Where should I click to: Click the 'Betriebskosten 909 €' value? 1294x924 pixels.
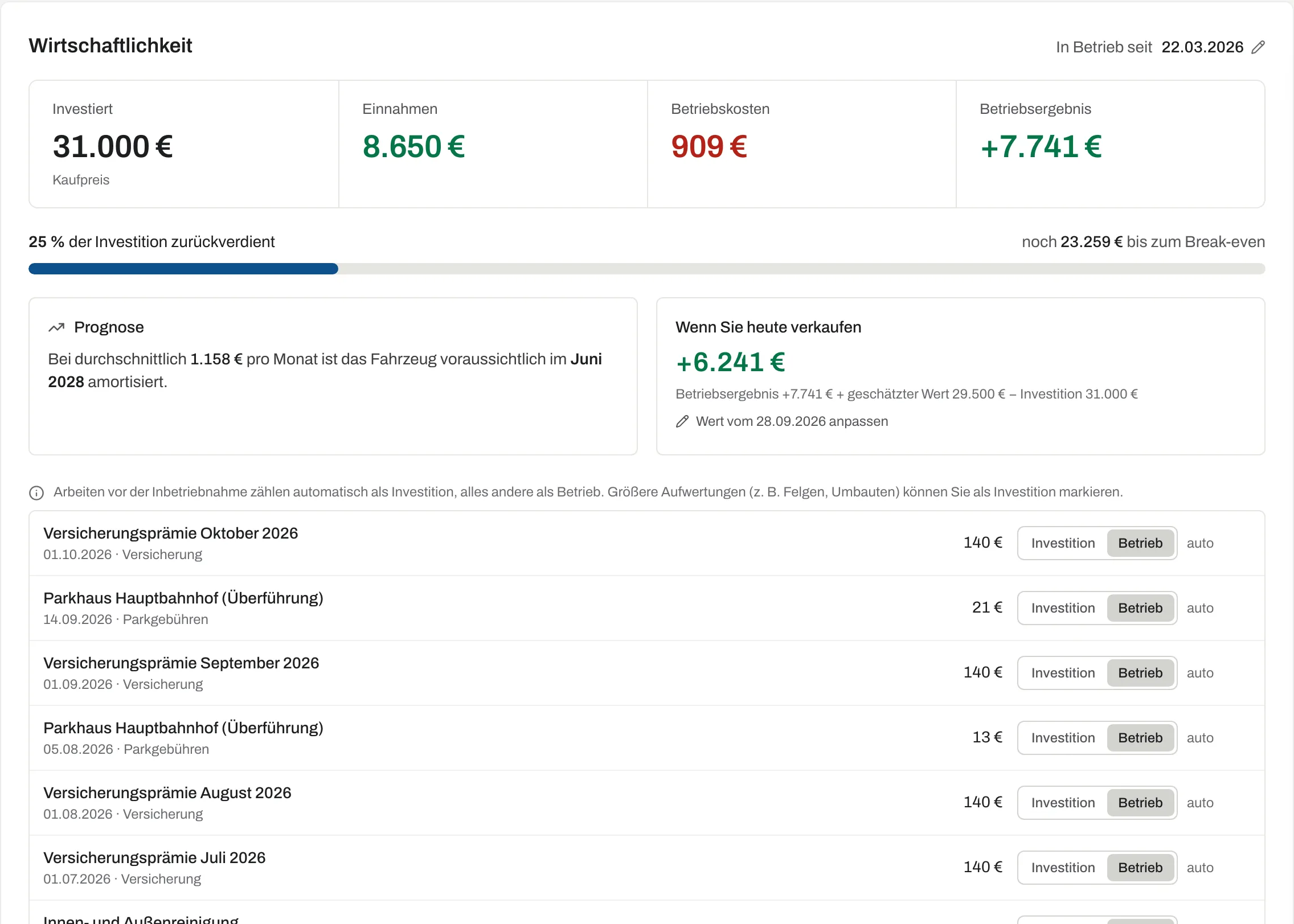(709, 147)
